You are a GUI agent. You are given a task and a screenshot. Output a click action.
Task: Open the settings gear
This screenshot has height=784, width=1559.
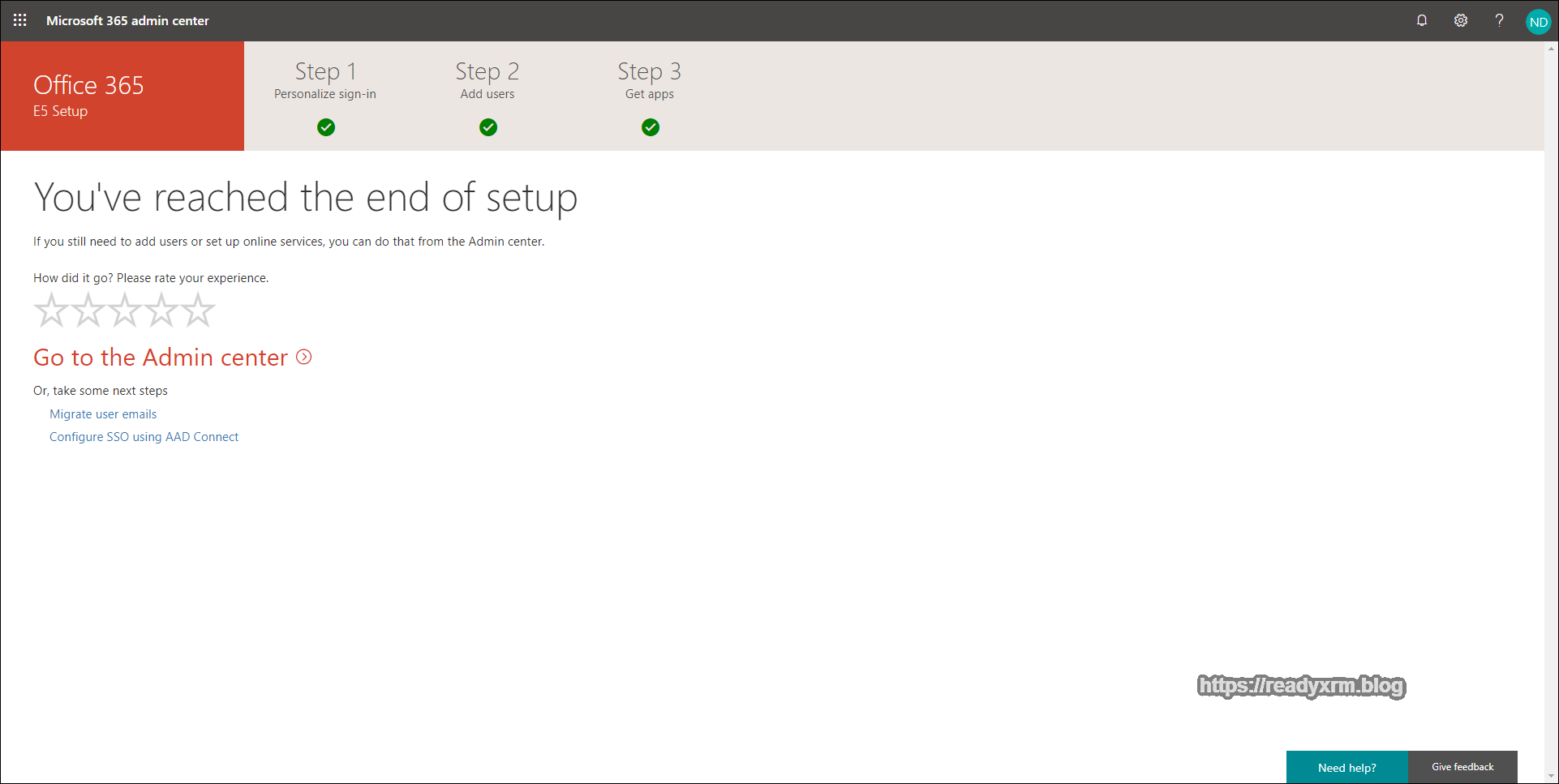[1460, 20]
